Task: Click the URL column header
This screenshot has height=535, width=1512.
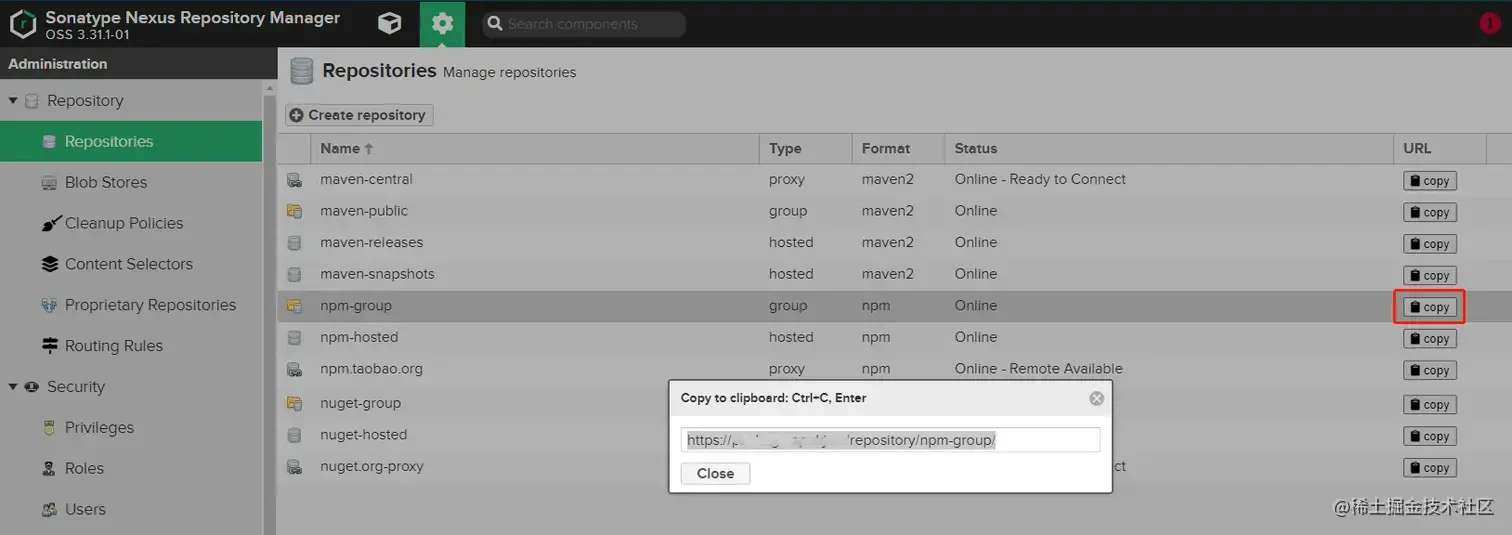Action: [1439, 149]
